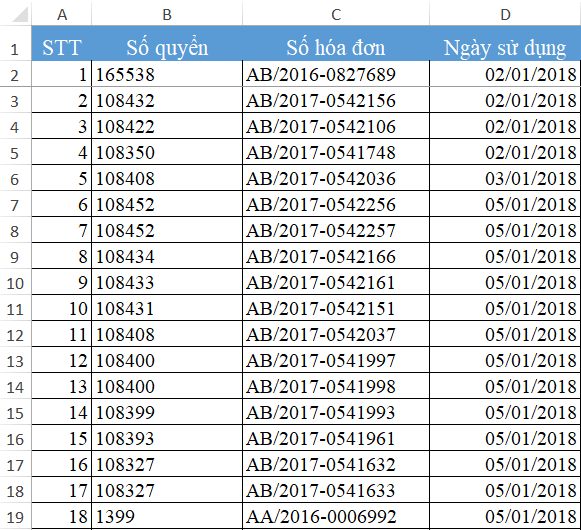Image resolution: width=581 pixels, height=530 pixels.
Task: Select cell containing 108434
Action: coord(167,256)
